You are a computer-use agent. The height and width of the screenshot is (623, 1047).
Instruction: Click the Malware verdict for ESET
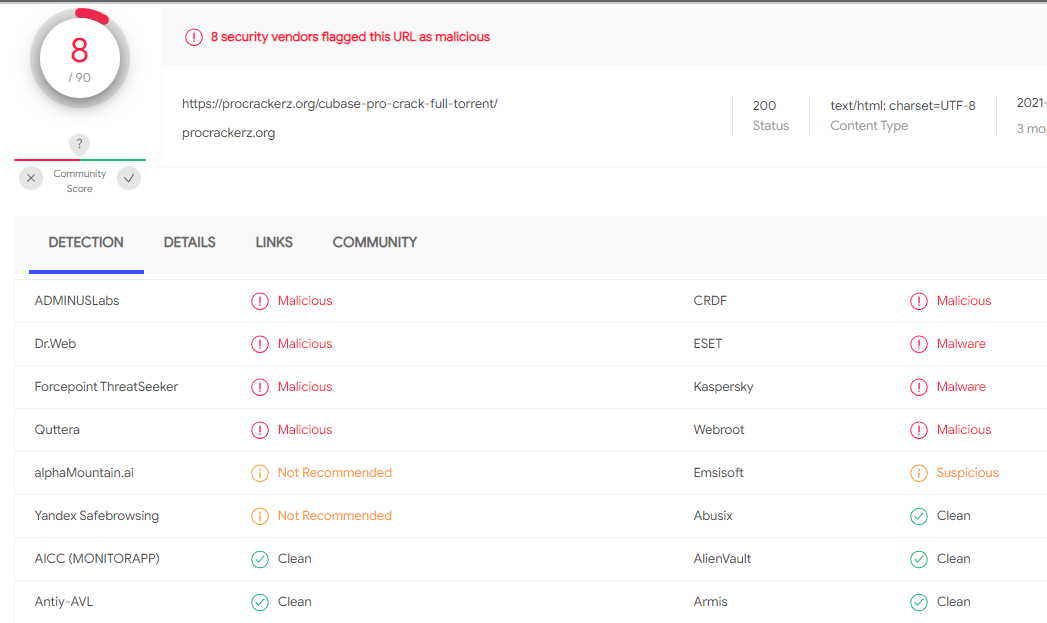click(961, 343)
